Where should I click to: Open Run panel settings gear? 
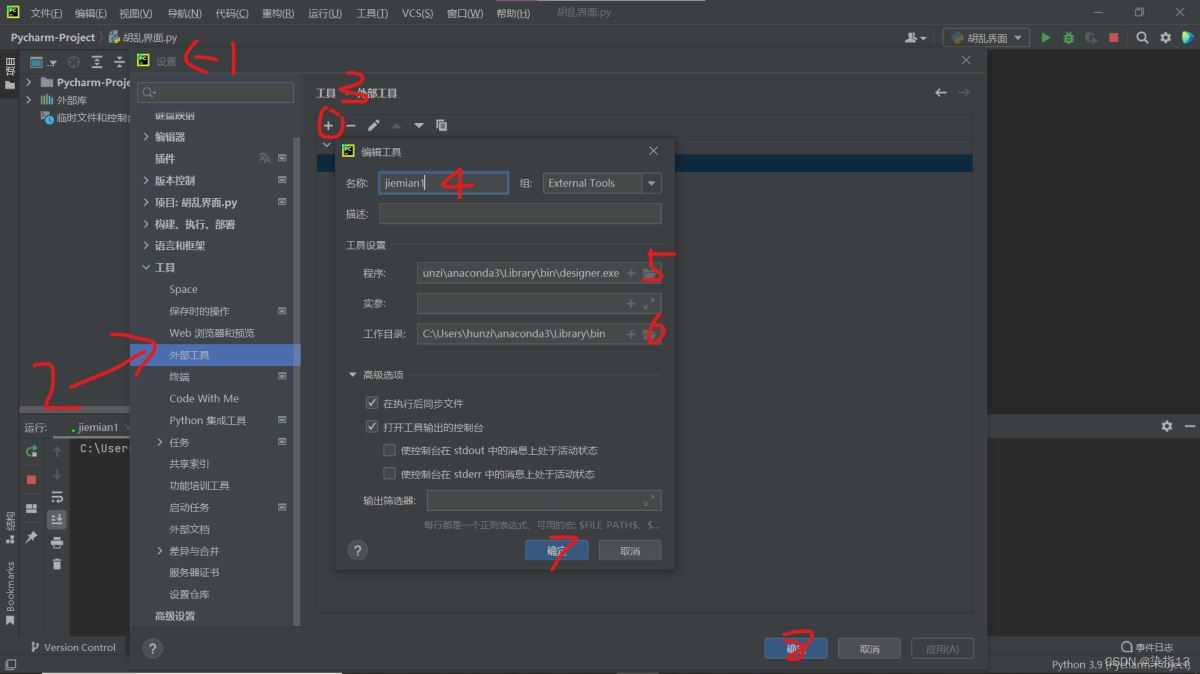click(x=1166, y=426)
